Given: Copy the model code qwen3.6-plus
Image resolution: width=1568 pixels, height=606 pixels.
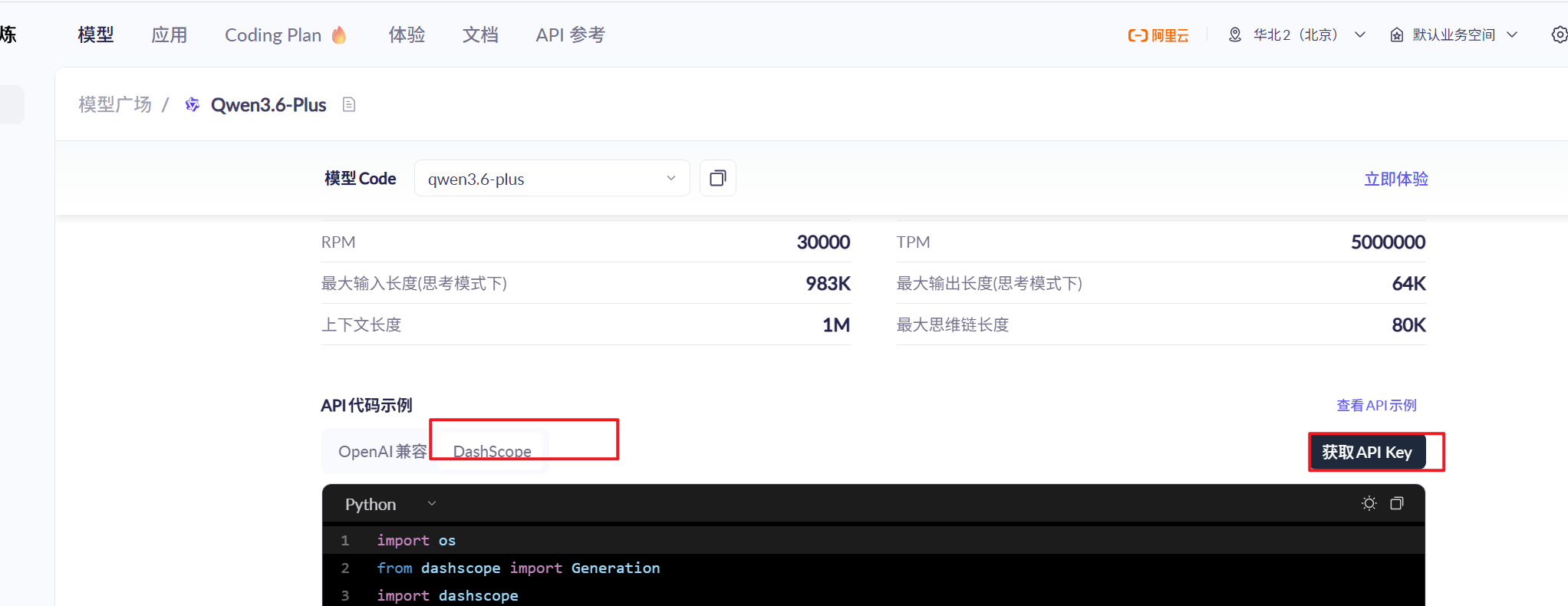Looking at the screenshot, I should tap(717, 179).
